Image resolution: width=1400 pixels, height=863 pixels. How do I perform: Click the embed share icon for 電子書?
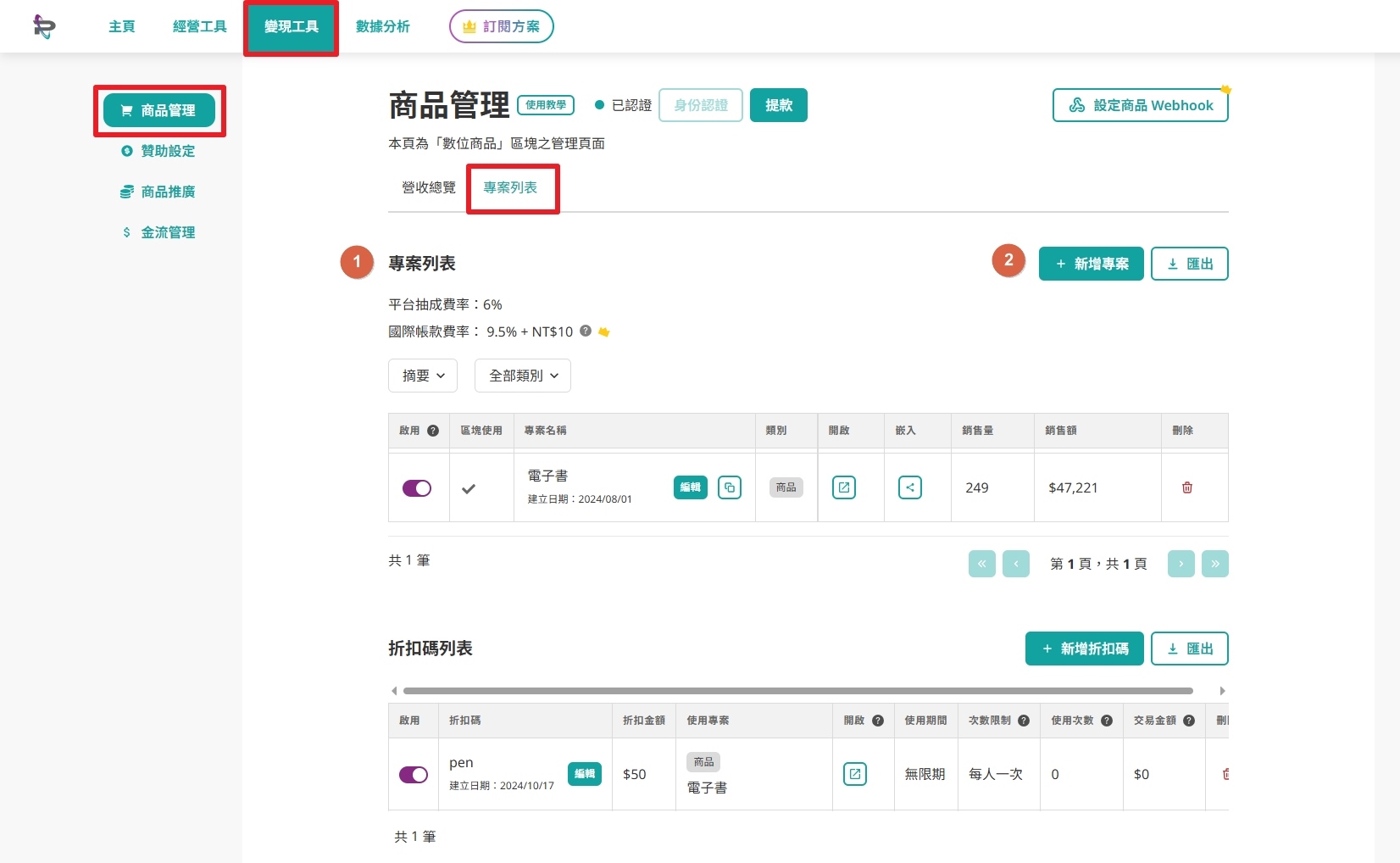coord(910,487)
